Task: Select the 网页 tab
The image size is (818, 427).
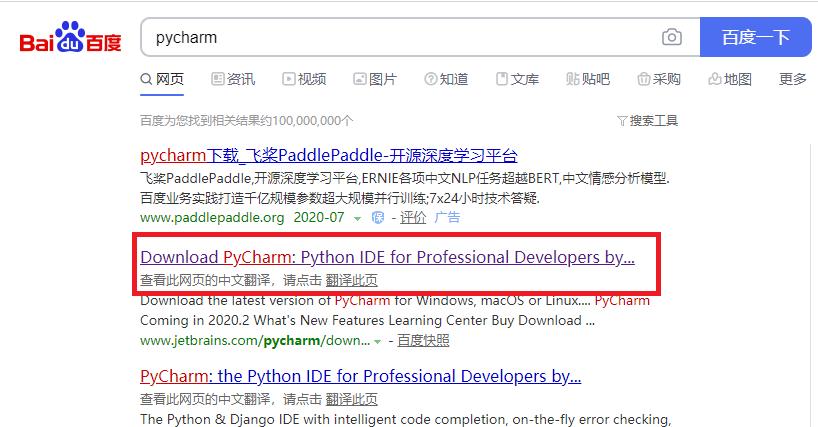Action: click(x=162, y=79)
